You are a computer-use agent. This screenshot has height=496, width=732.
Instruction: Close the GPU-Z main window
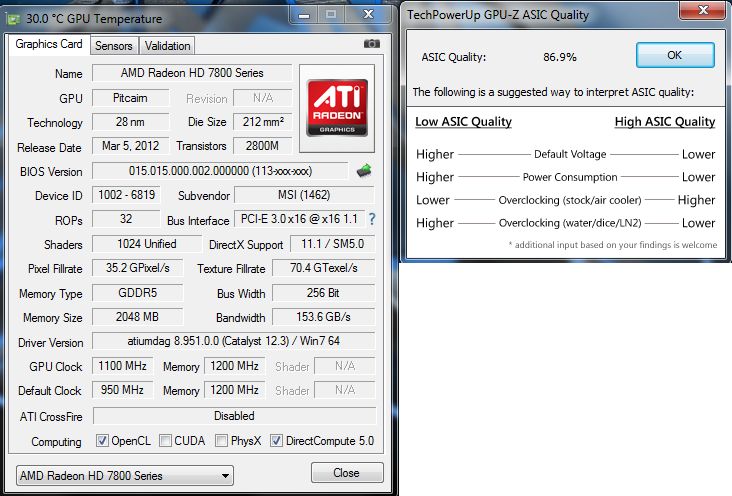pos(368,14)
